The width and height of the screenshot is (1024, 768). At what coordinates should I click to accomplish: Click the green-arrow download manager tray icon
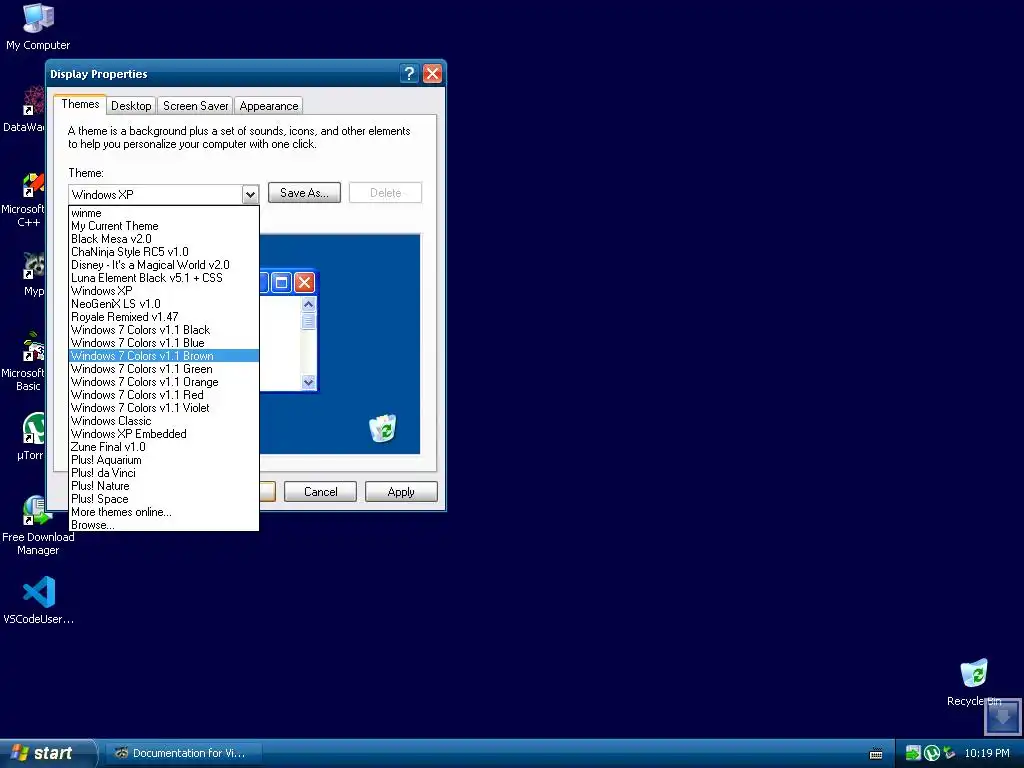coord(913,753)
